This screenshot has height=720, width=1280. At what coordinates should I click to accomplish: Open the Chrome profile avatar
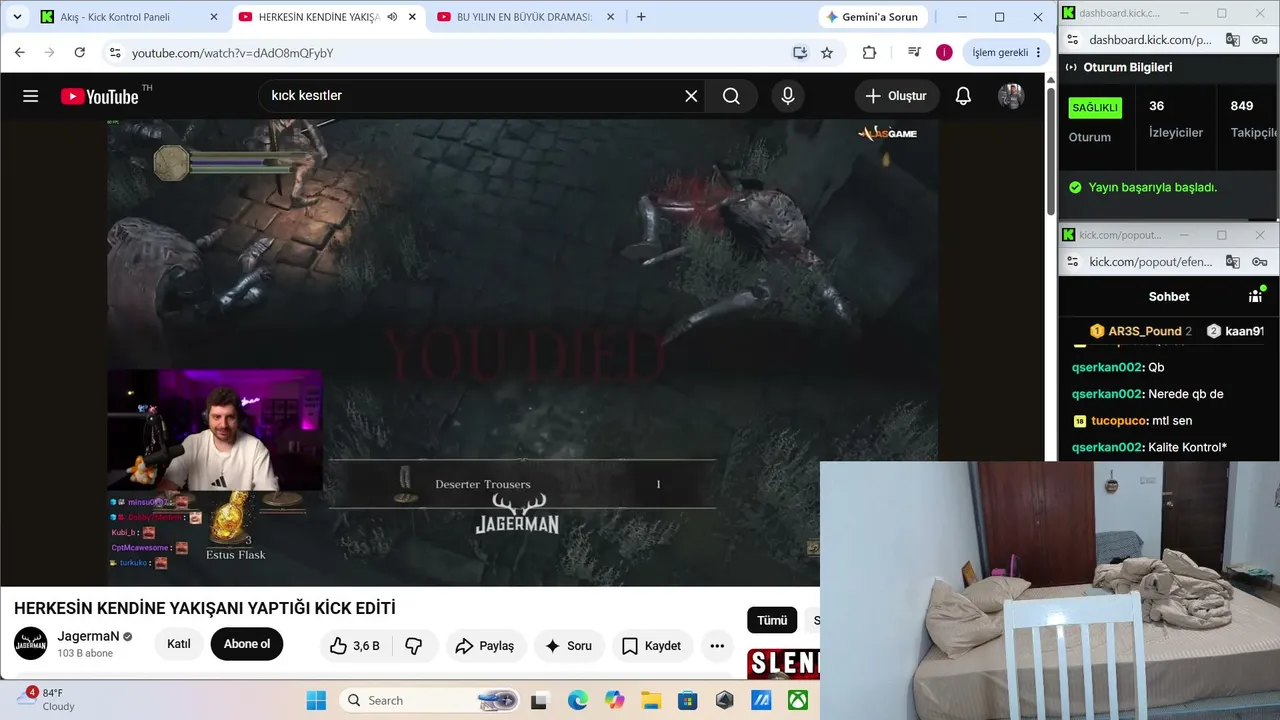click(x=944, y=53)
